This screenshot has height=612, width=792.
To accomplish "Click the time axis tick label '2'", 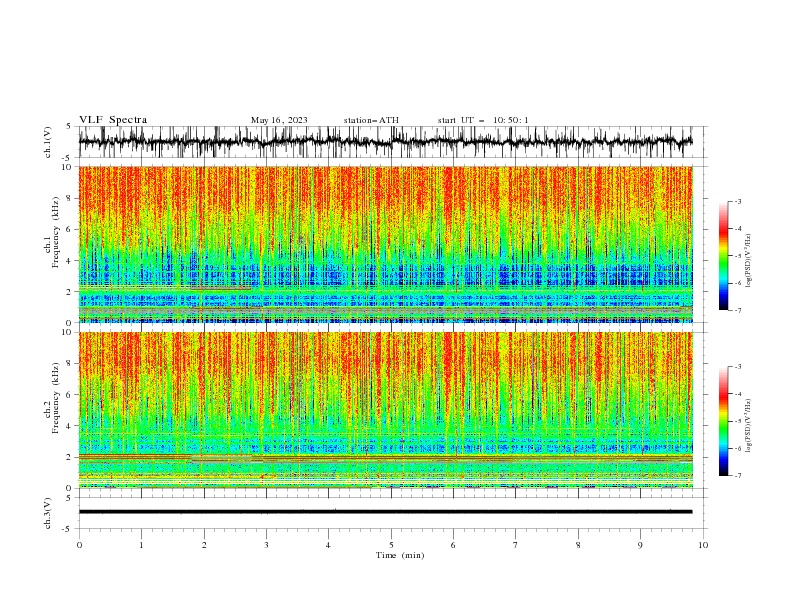I will coord(204,545).
